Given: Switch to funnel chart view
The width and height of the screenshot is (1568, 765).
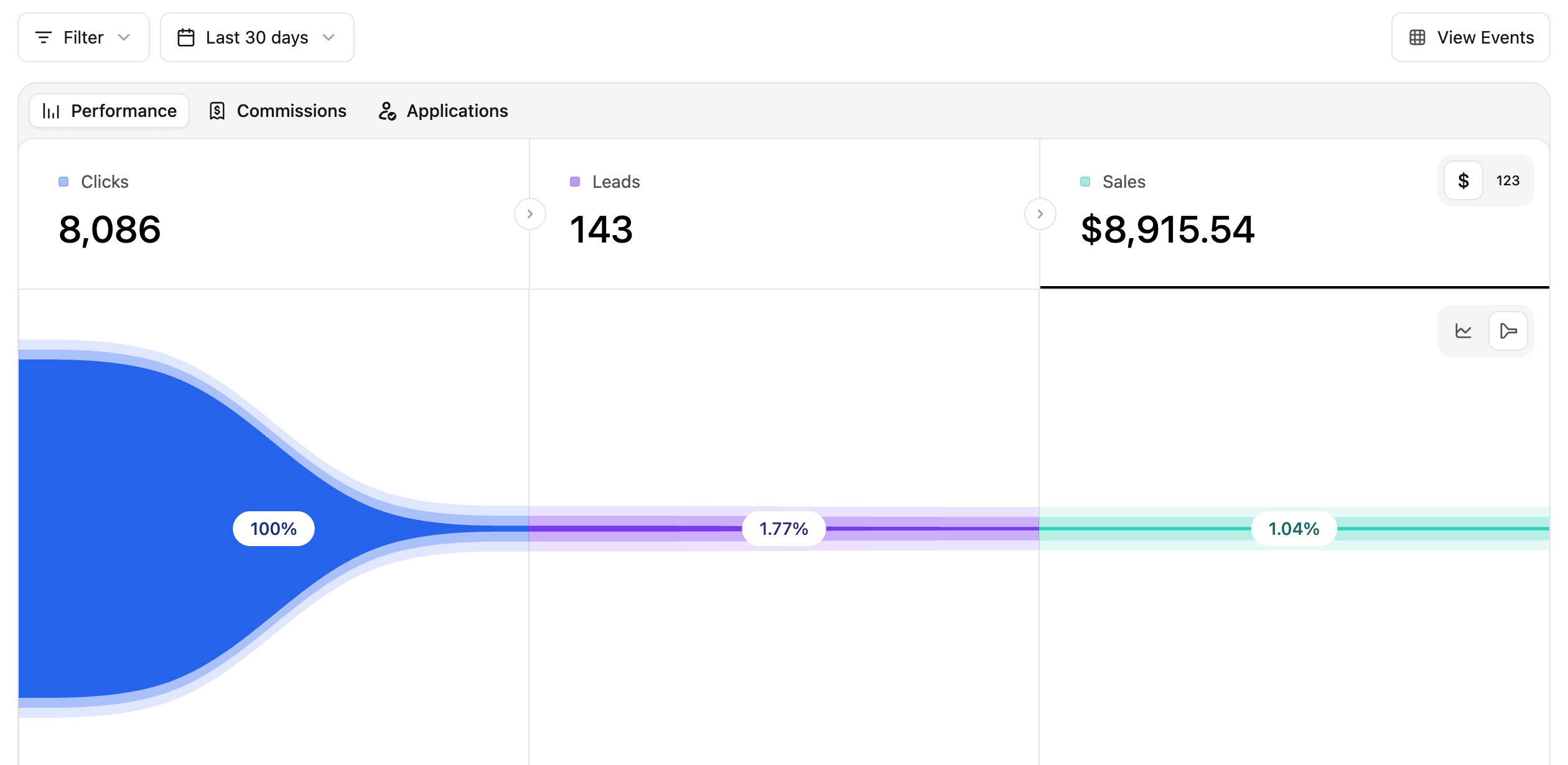Looking at the screenshot, I should tap(1508, 331).
